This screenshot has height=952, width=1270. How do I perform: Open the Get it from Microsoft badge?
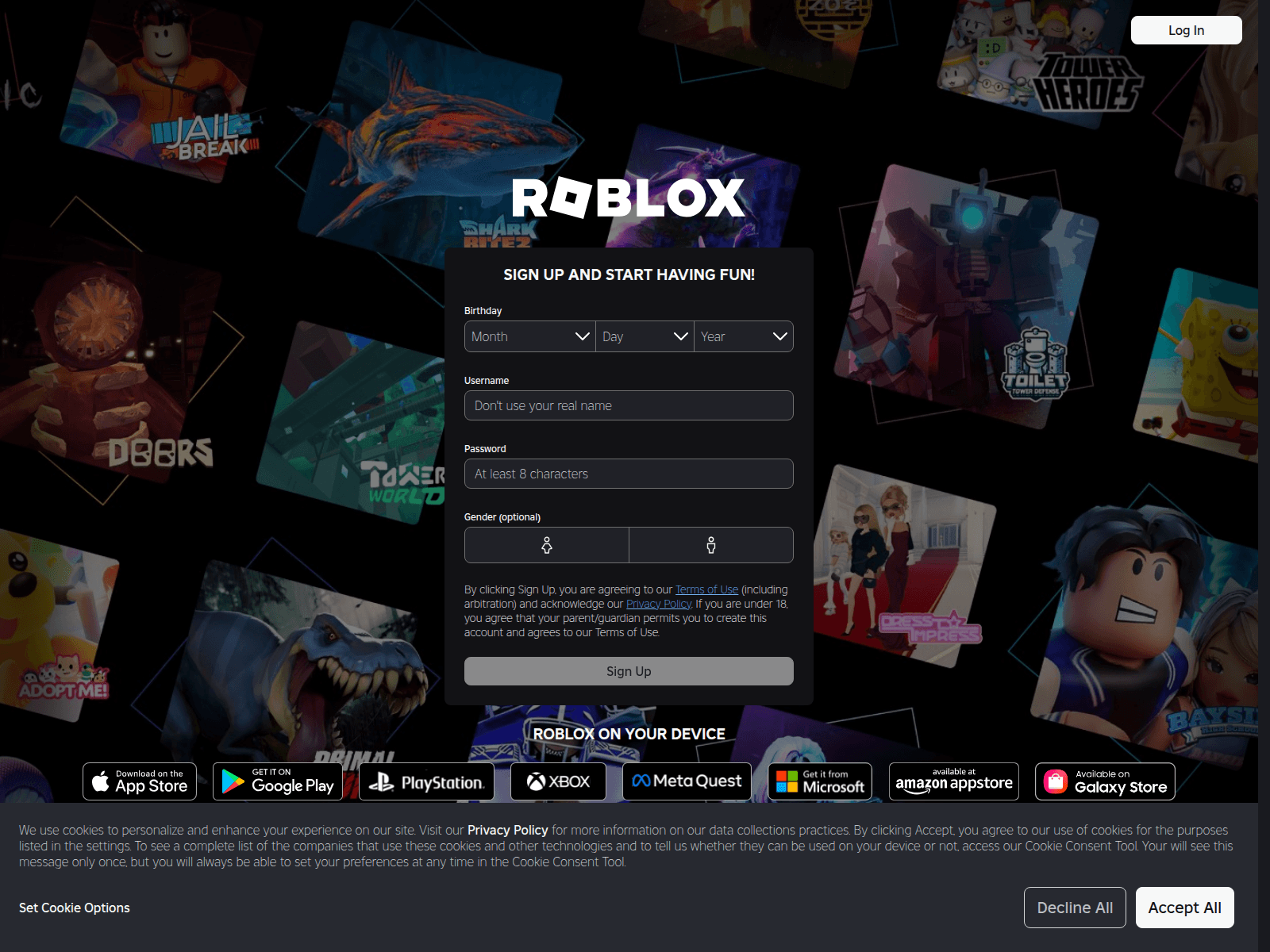820,781
